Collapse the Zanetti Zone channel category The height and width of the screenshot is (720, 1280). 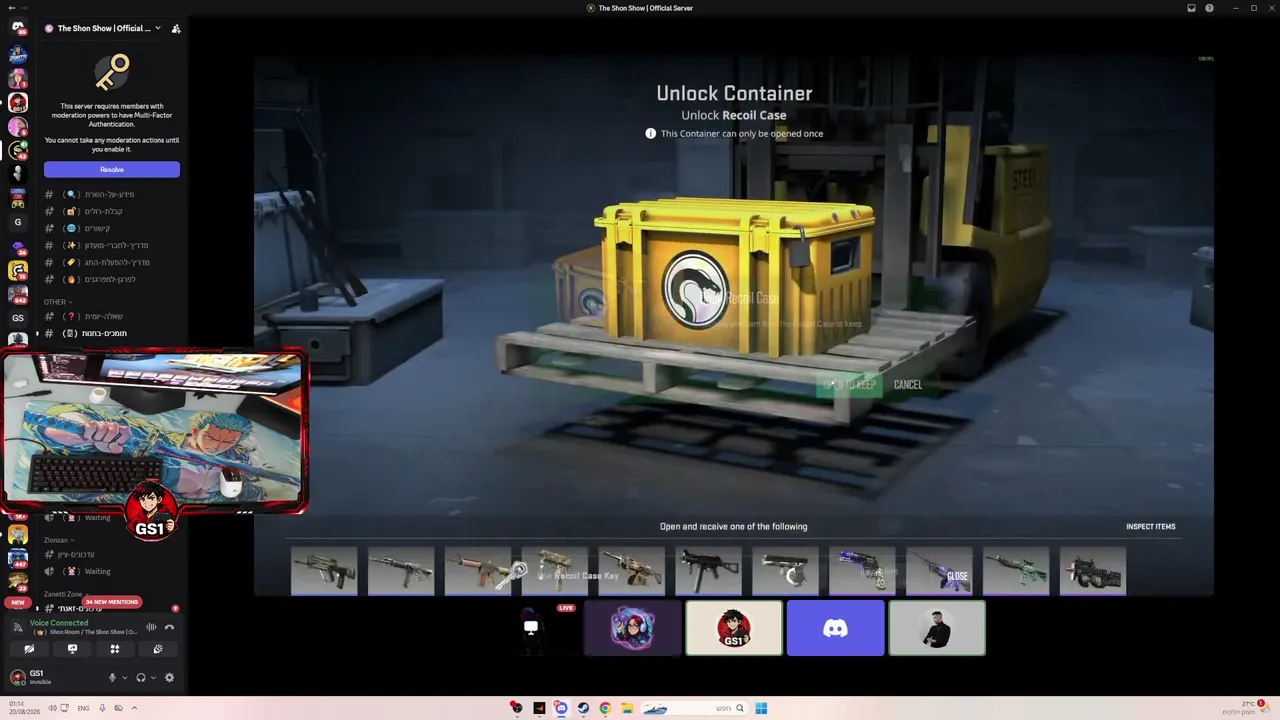pyautogui.click(x=65, y=594)
